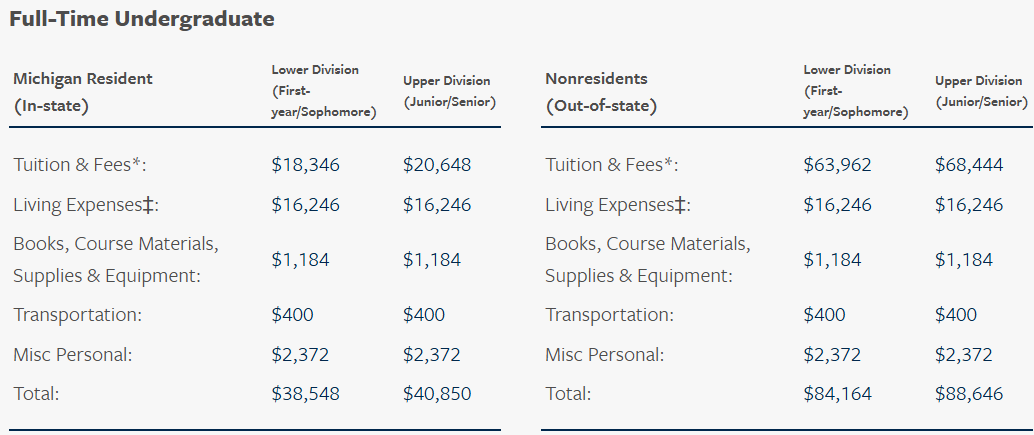
Task: Click the $88,646 nonresident total
Action: pyautogui.click(x=969, y=394)
